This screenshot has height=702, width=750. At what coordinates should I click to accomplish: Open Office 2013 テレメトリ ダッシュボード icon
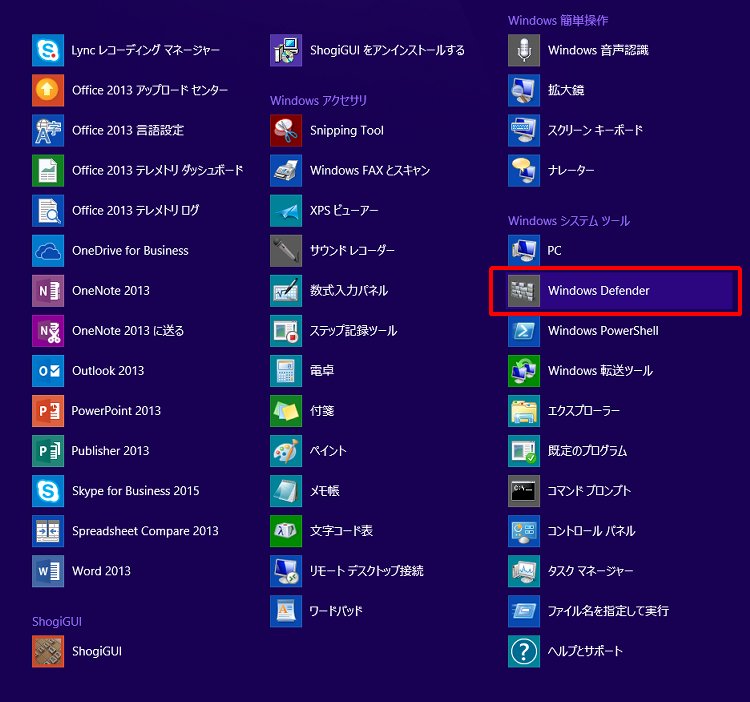pyautogui.click(x=48, y=170)
